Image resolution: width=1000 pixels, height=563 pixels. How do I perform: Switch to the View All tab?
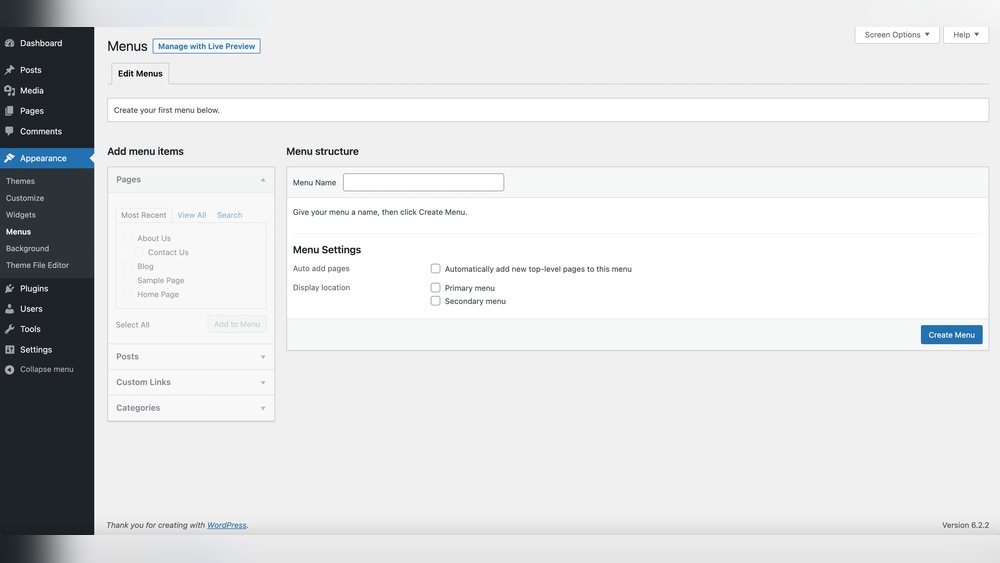tap(192, 216)
